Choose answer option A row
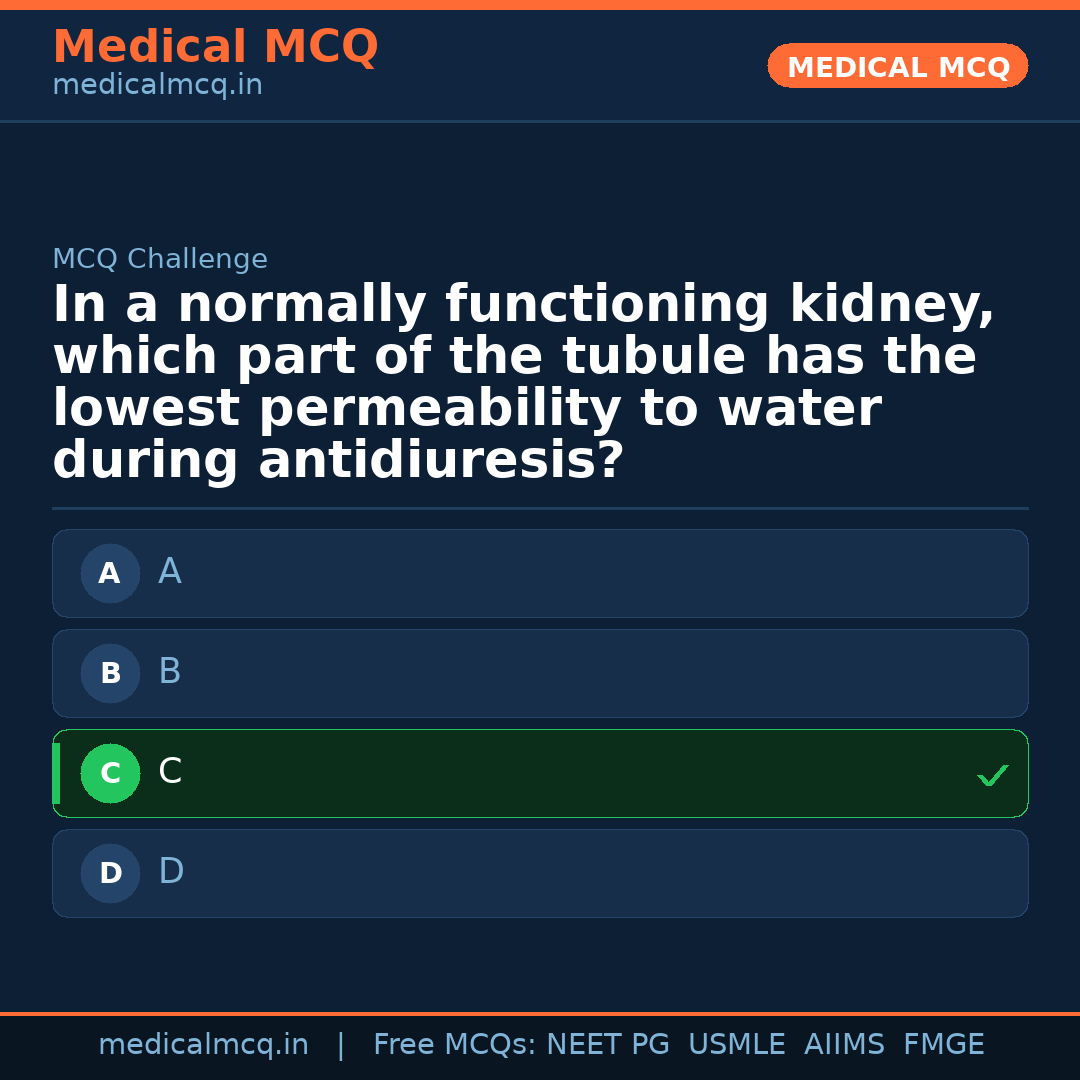The width and height of the screenshot is (1080, 1080). (540, 574)
